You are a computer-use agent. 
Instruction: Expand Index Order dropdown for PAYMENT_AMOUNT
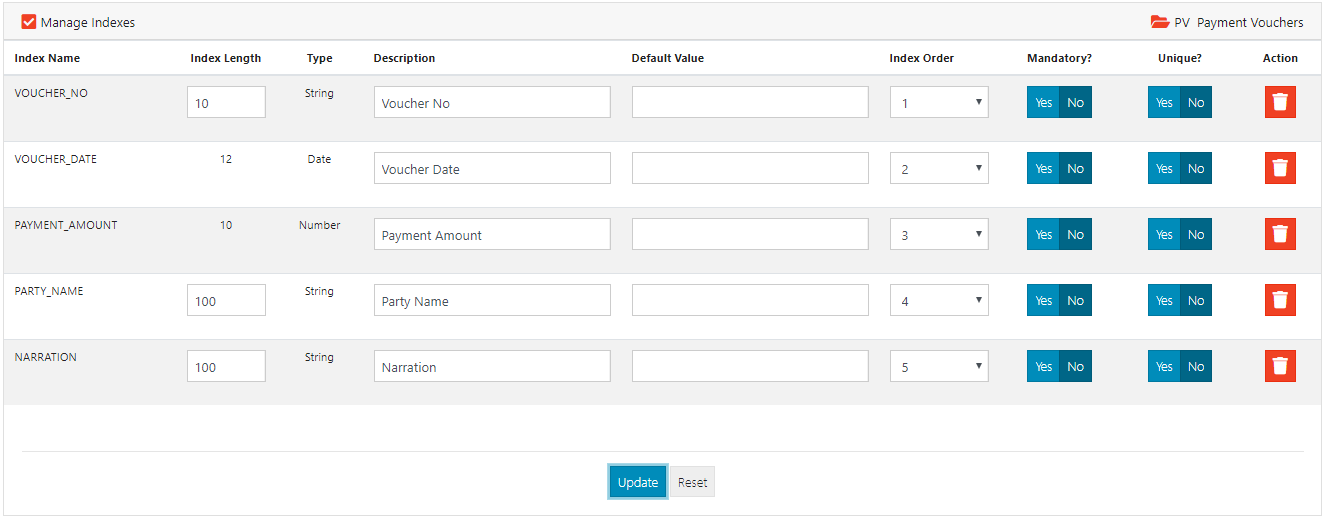938,234
